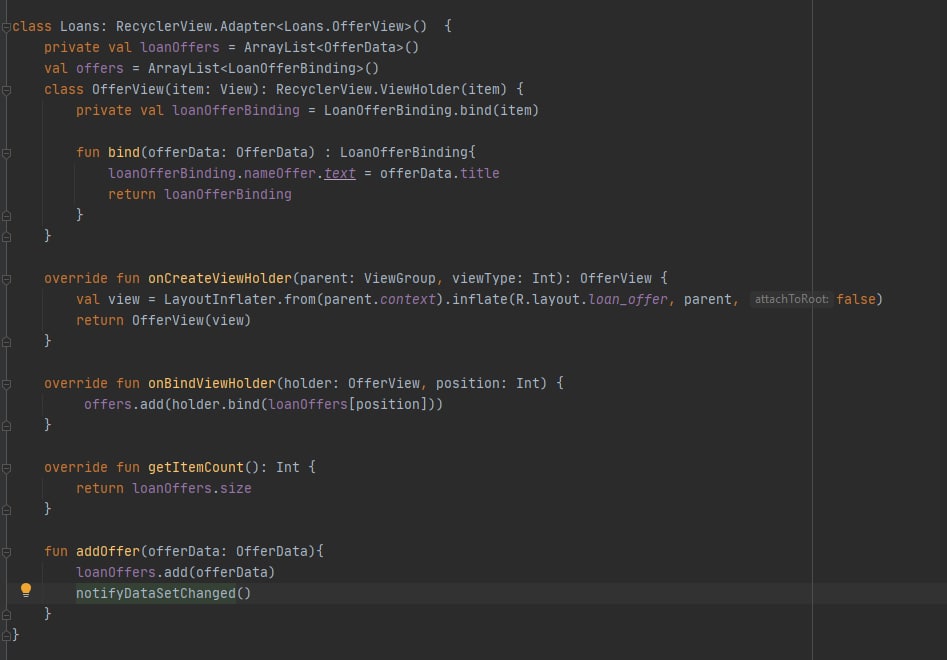Click RecyclerView.ViewHolder in OfferView declaration
Image resolution: width=947 pixels, height=660 pixels.
coord(368,89)
